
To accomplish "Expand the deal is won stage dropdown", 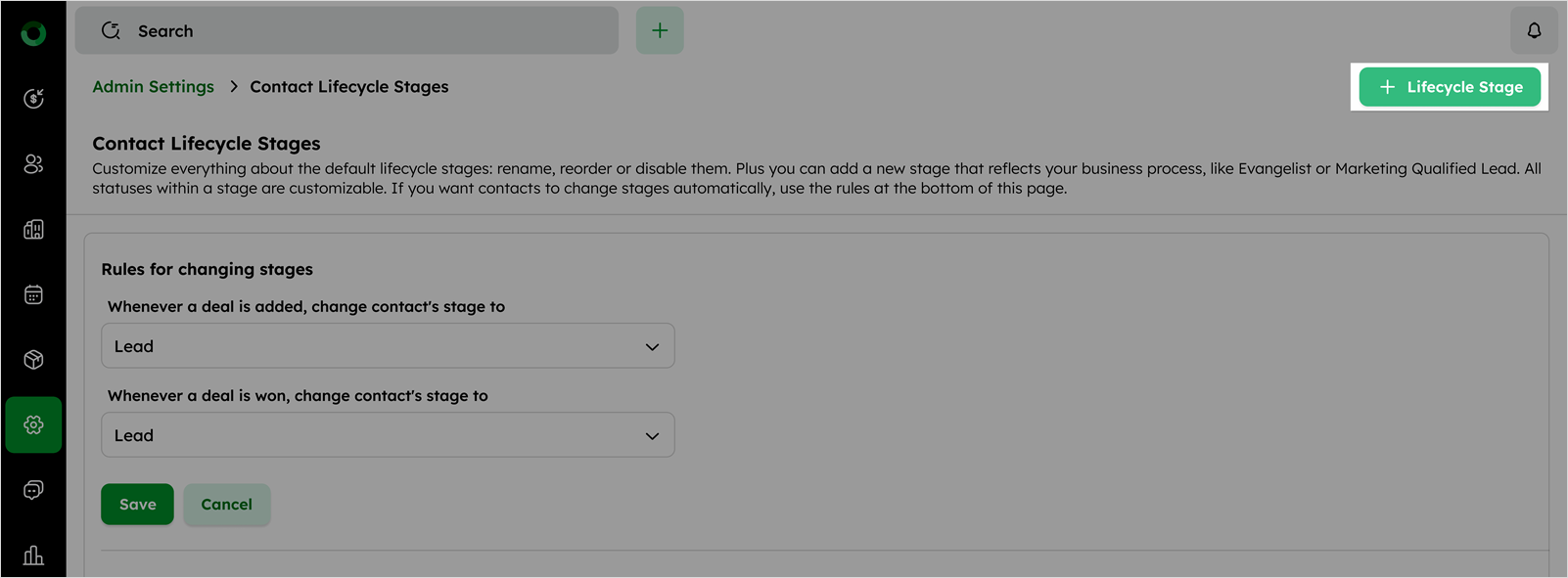I will (388, 435).
